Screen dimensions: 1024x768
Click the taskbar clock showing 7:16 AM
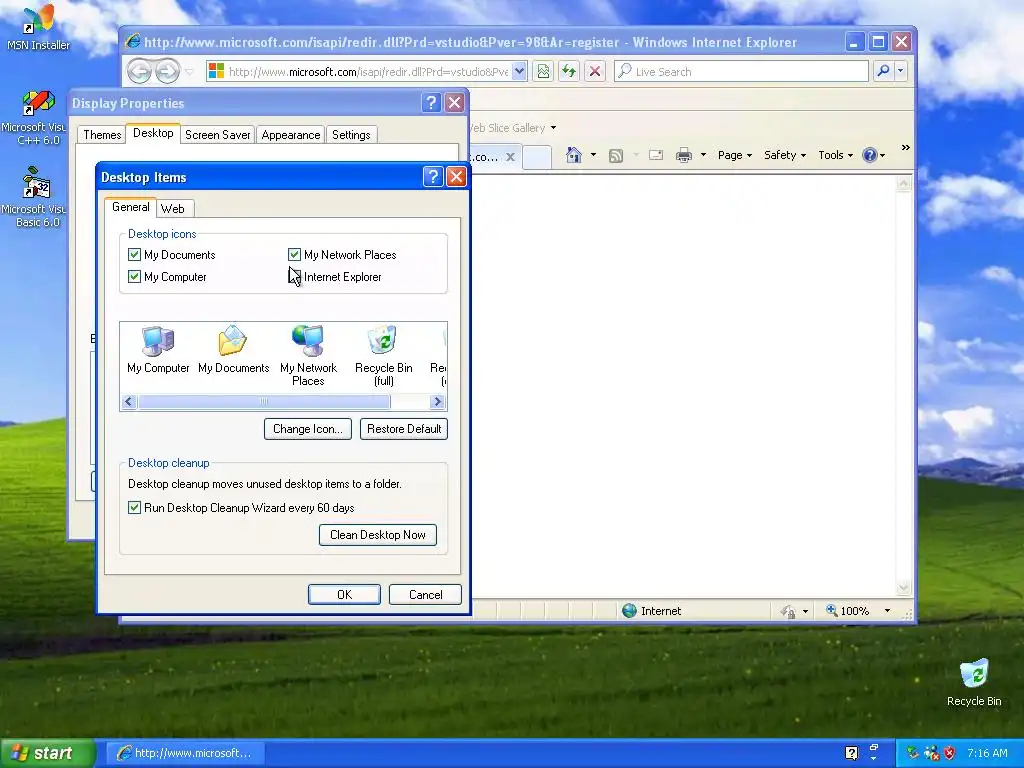click(987, 753)
